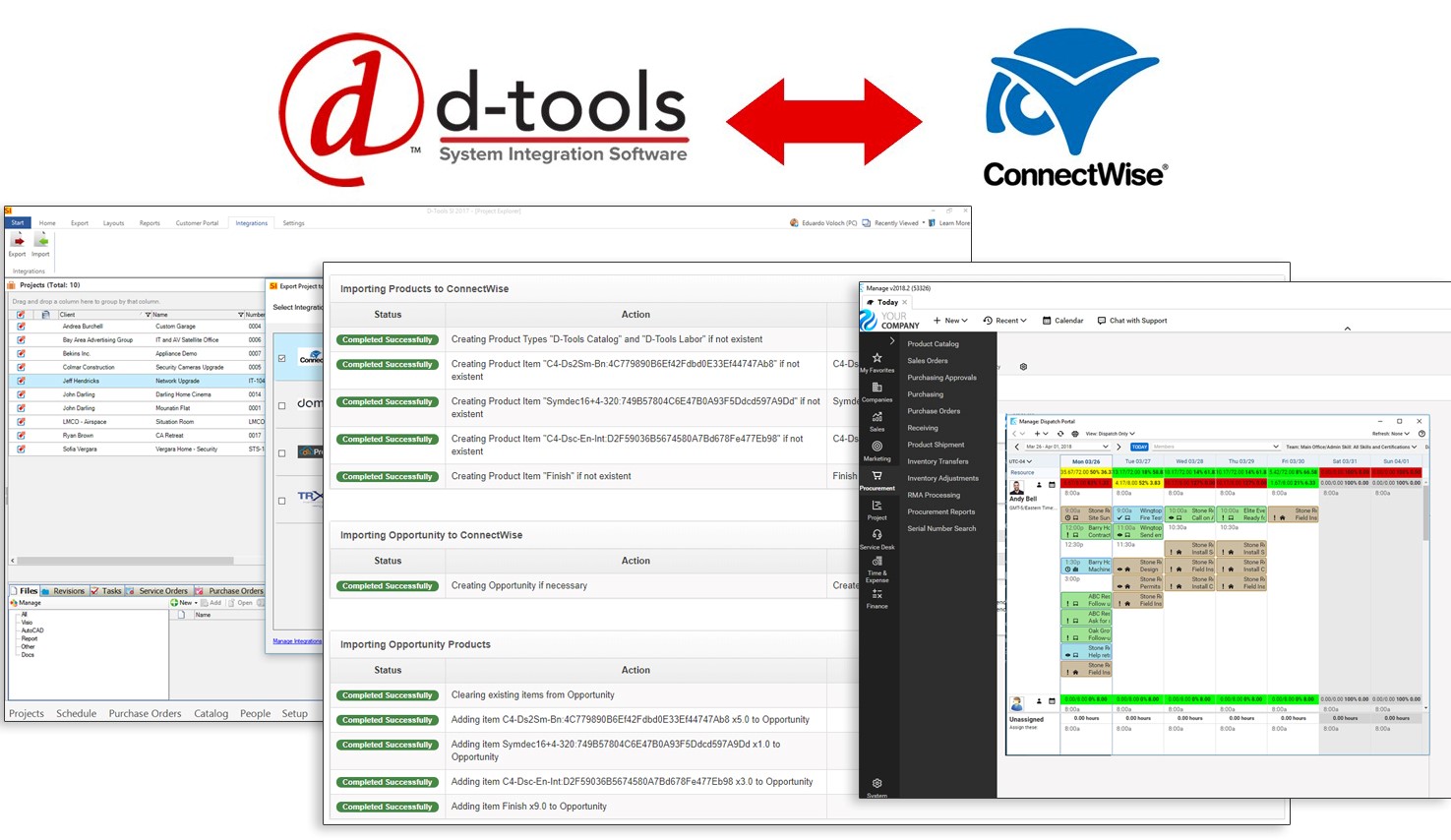Screen dimensions: 1451x840
Task: Open Catalog in D-Tools bottom navigation
Action: (x=211, y=714)
